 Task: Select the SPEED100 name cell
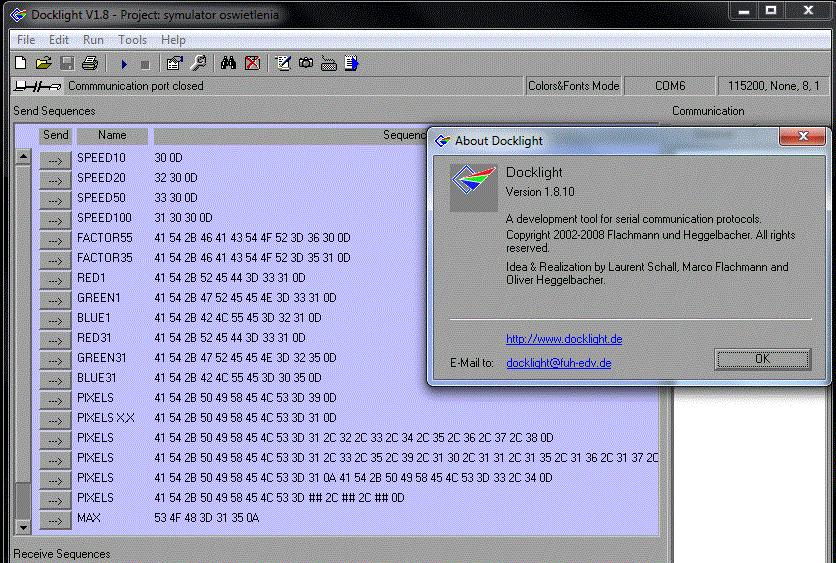(x=104, y=218)
